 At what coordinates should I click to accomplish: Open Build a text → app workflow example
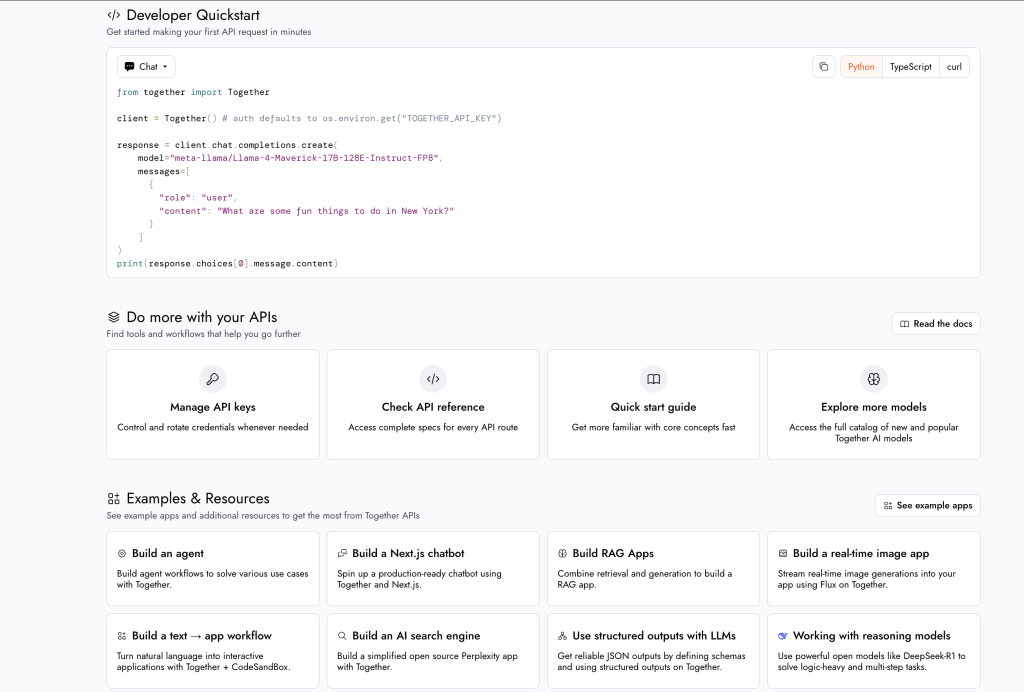[213, 651]
